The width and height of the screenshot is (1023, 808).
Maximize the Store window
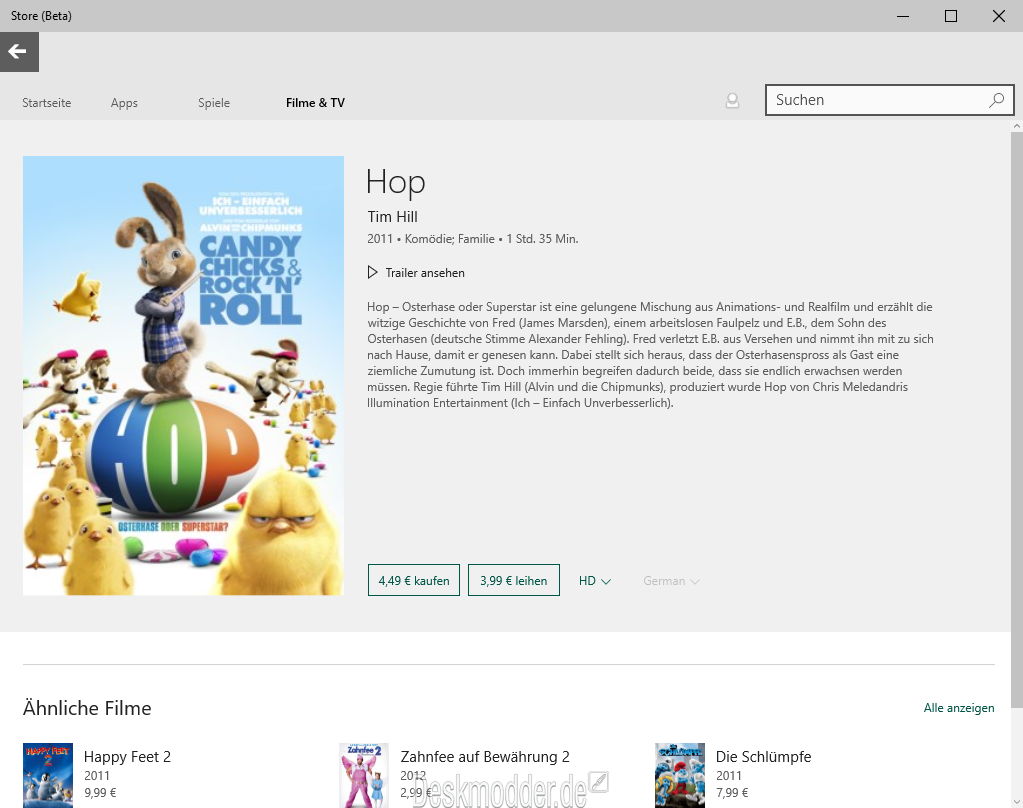point(951,16)
